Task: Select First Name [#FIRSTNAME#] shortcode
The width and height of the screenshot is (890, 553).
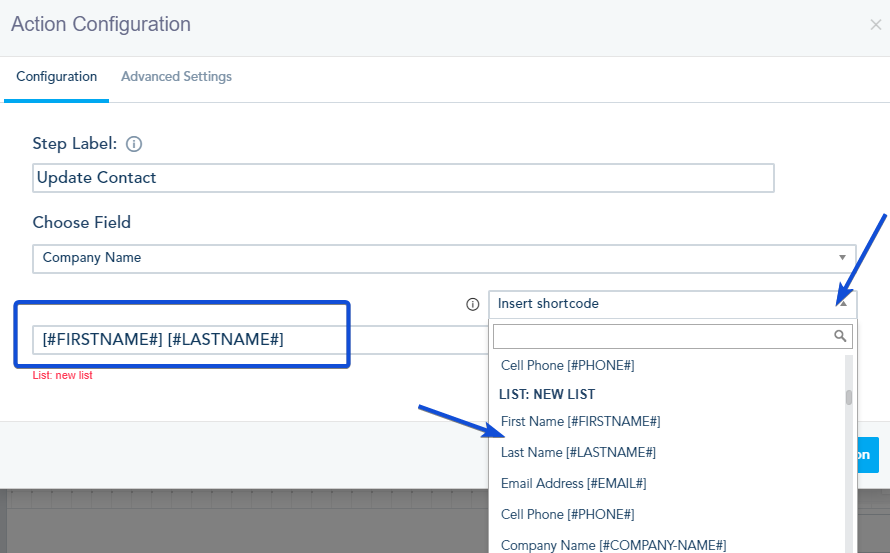Action: 580,421
